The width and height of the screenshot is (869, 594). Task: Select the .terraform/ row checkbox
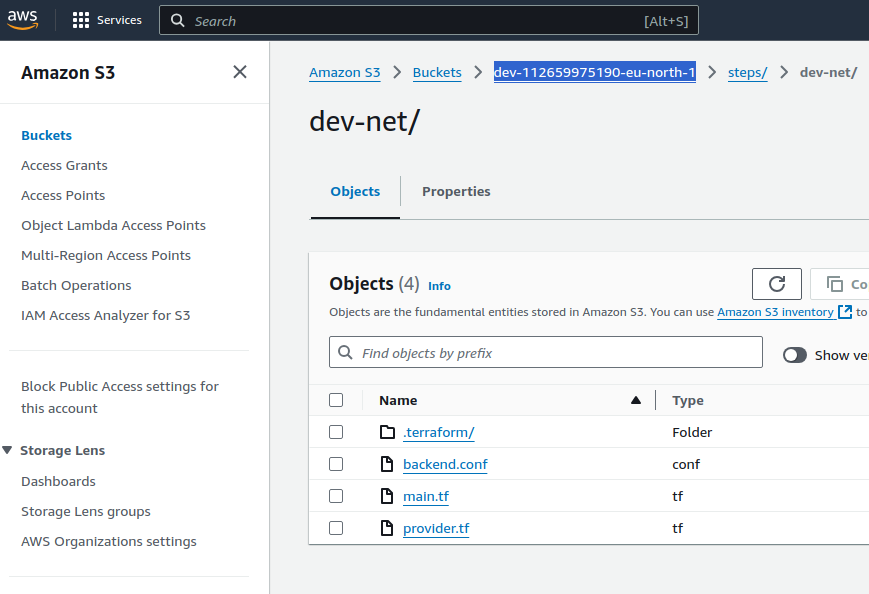pos(336,432)
